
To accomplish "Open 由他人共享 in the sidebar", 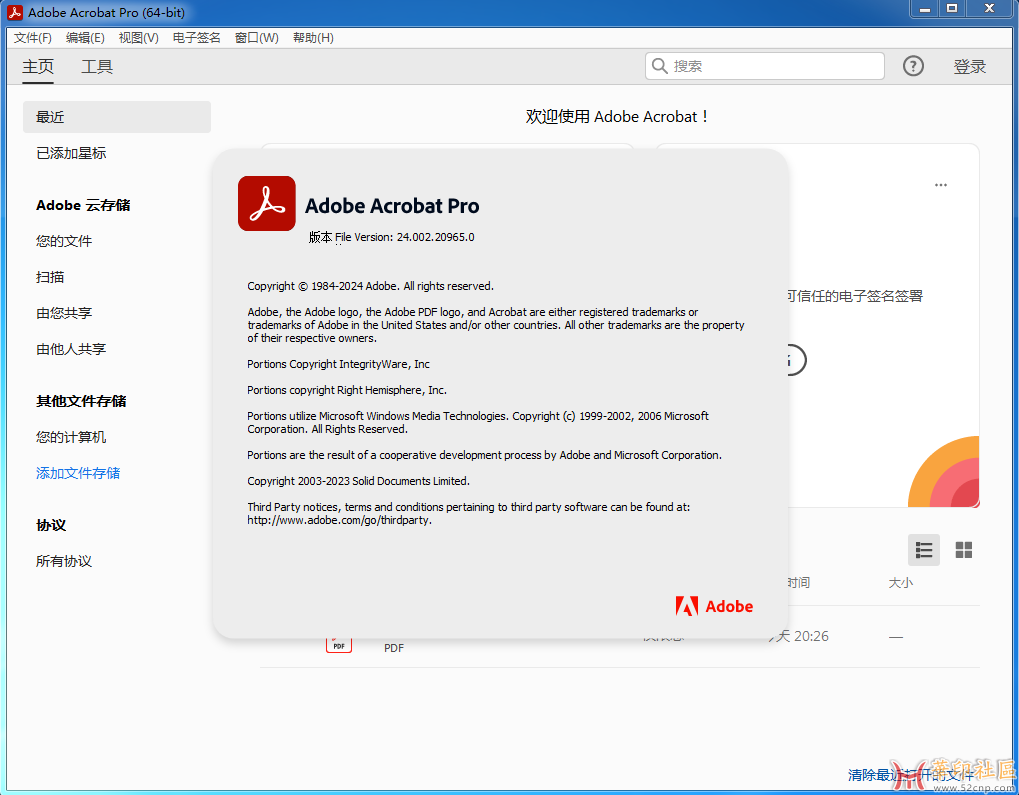I will click(71, 349).
